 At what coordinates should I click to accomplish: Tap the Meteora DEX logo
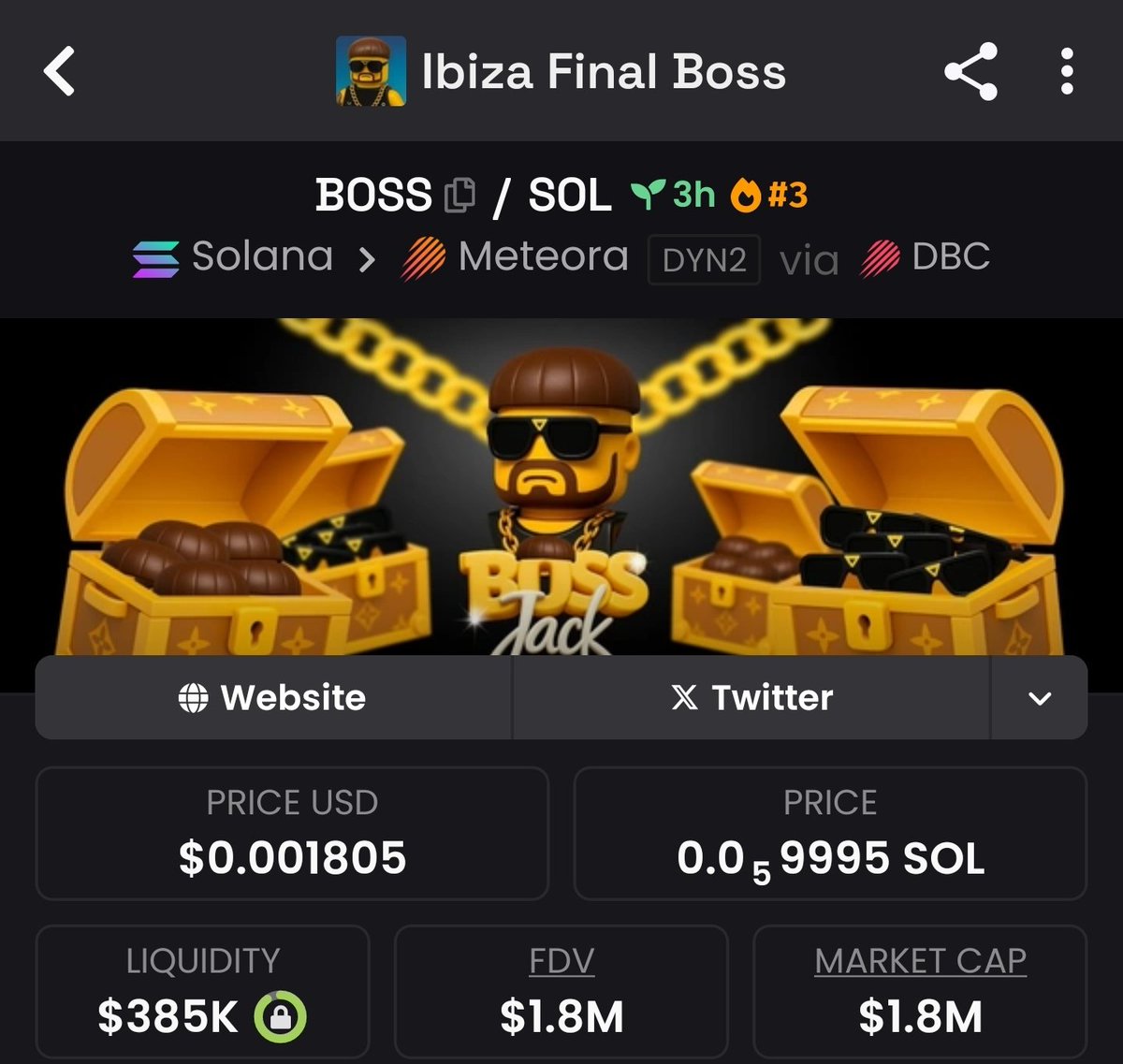[423, 259]
